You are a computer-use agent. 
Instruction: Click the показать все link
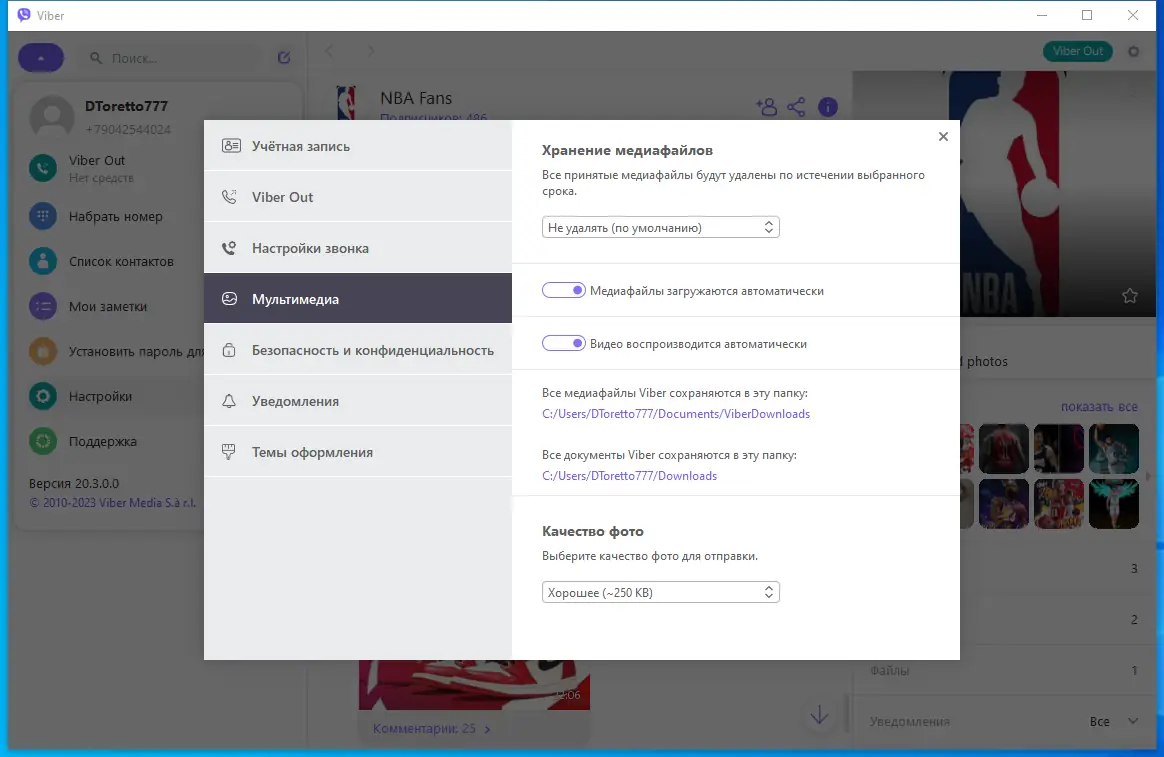(1100, 406)
